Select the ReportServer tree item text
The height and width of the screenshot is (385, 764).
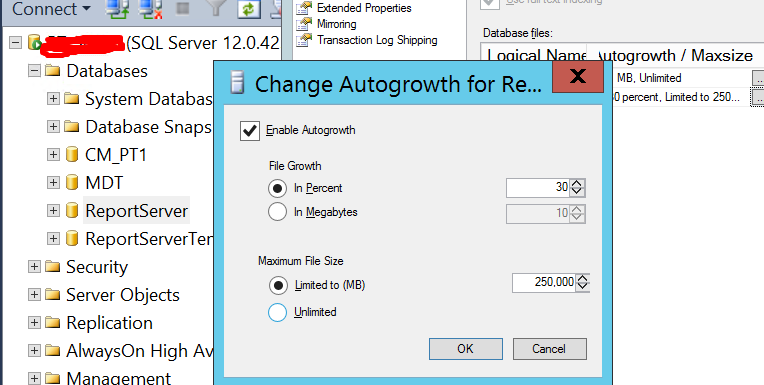coord(136,211)
